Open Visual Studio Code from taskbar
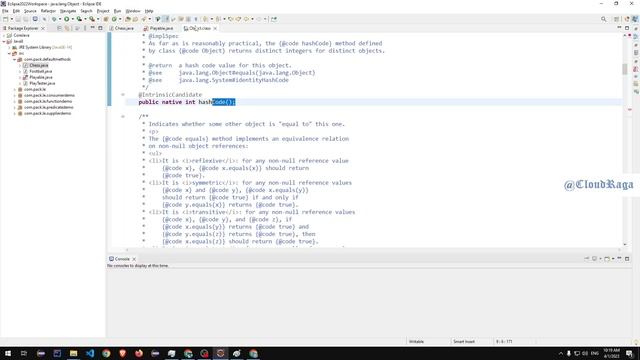The height and width of the screenshot is (360, 640). (90, 353)
